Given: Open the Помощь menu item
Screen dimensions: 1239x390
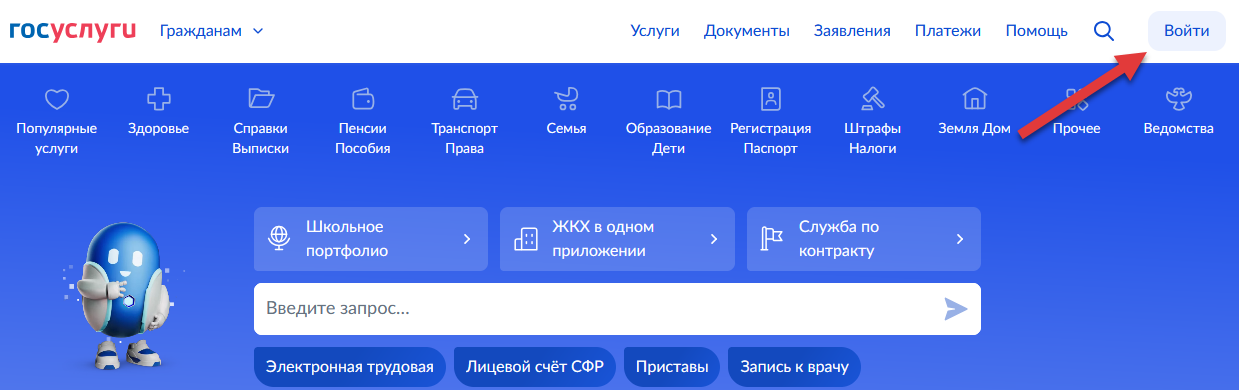Looking at the screenshot, I should pyautogui.click(x=1037, y=31).
